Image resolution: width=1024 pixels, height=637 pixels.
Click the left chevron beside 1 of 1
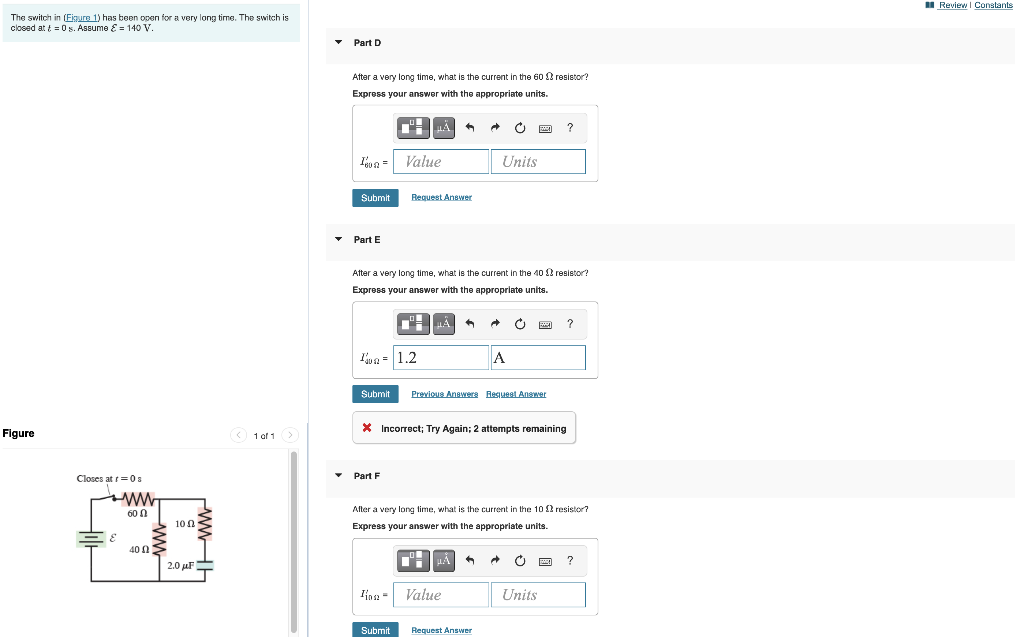[238, 435]
